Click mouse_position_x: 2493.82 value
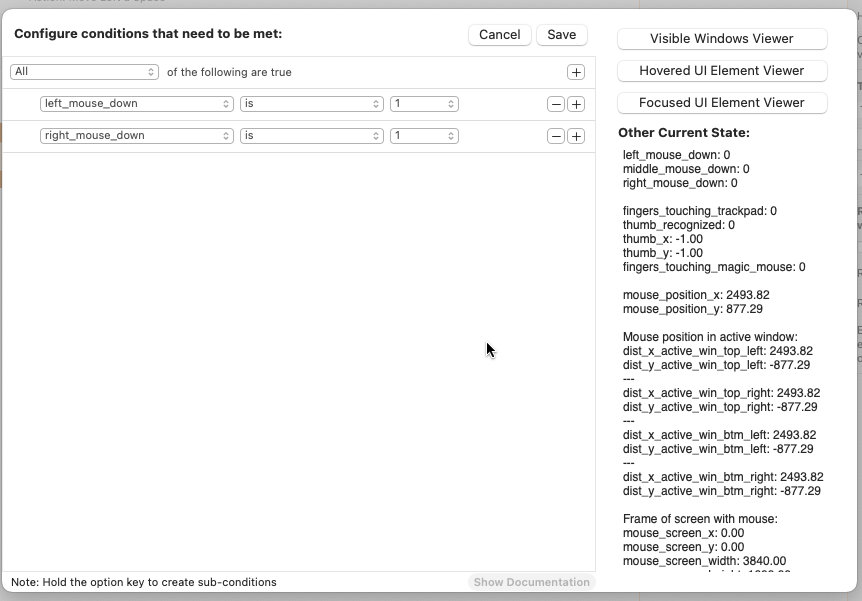This screenshot has height=601, width=862. 696,295
